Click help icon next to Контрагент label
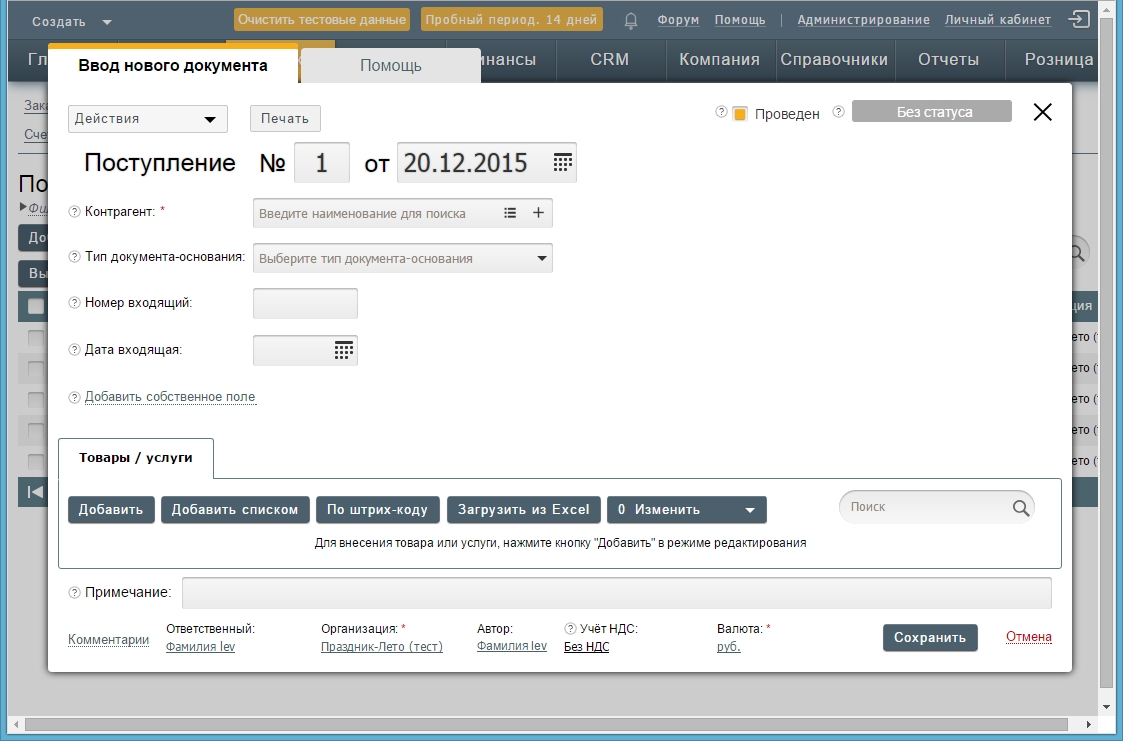The image size is (1123, 741). pyautogui.click(x=74, y=212)
